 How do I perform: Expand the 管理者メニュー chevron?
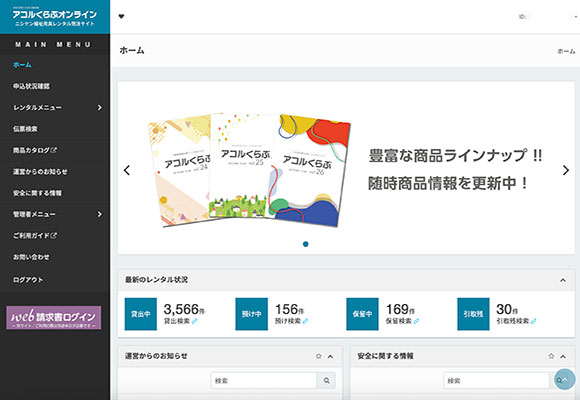click(x=100, y=214)
